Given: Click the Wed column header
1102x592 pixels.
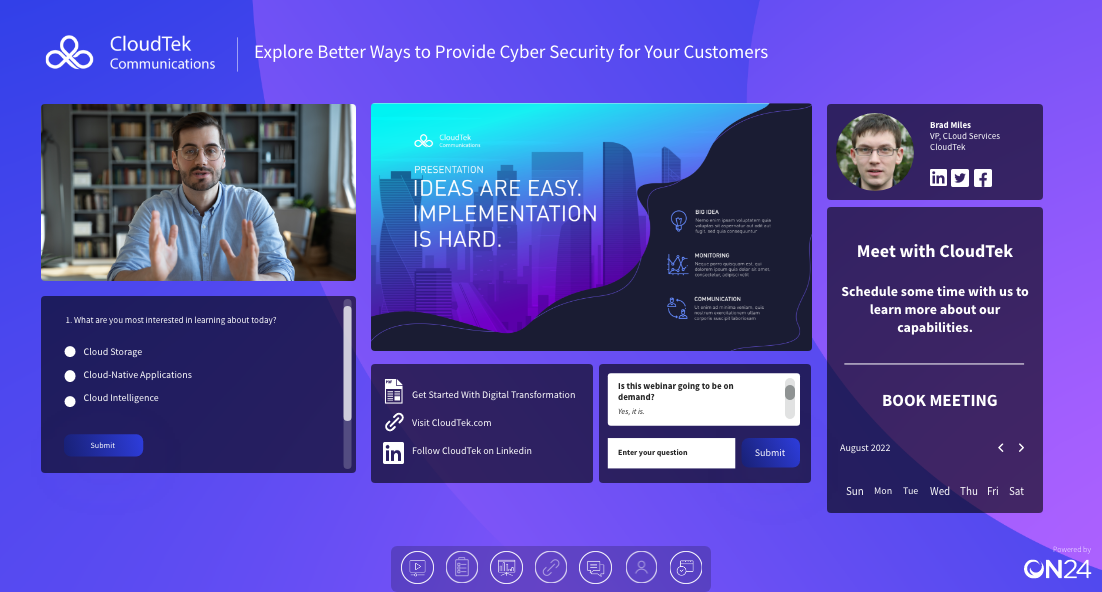Looking at the screenshot, I should pos(940,491).
